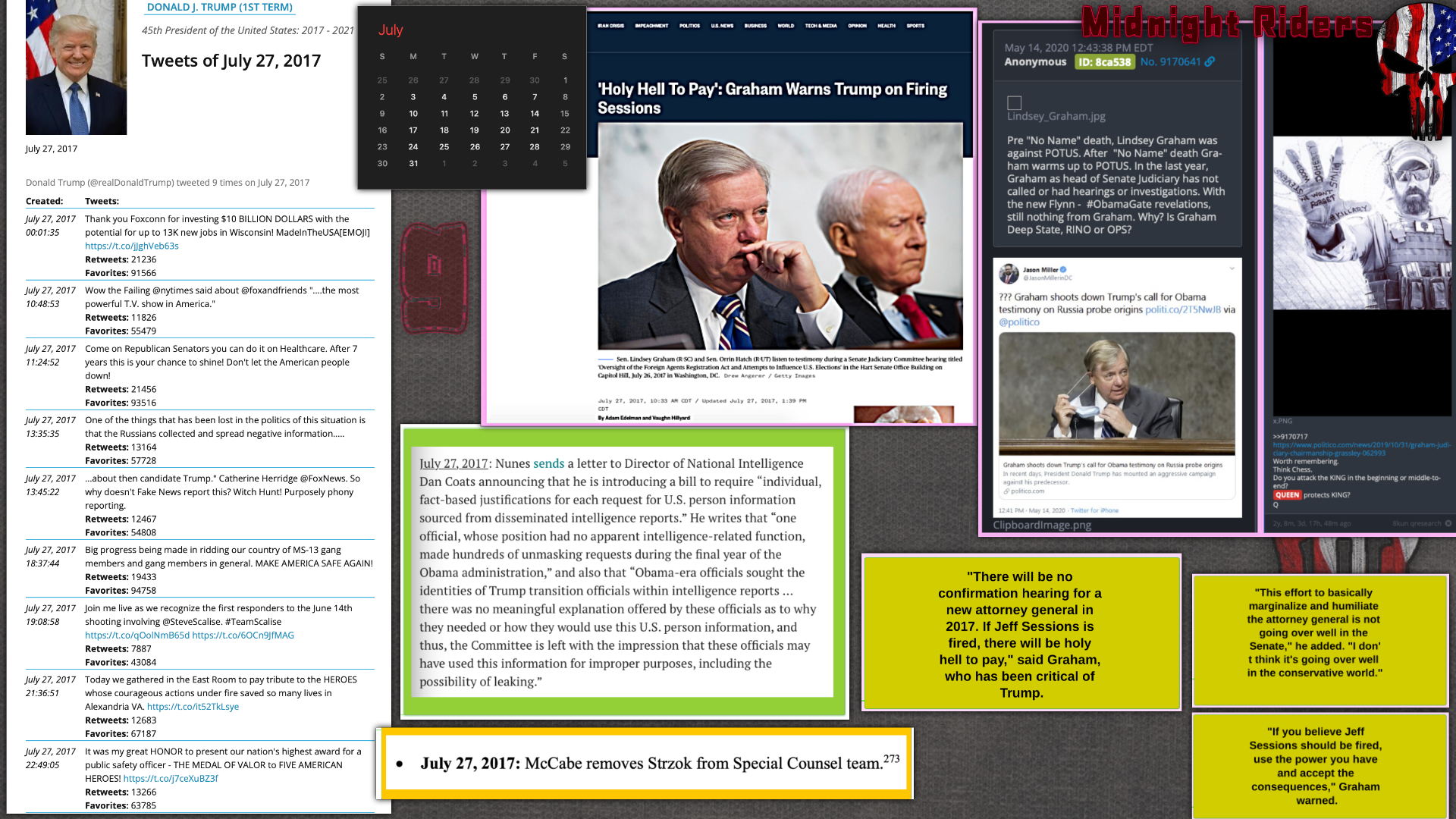1456x819 pixels.
Task: Click the 'Twitter for iPhone' source link
Action: [x=1094, y=510]
